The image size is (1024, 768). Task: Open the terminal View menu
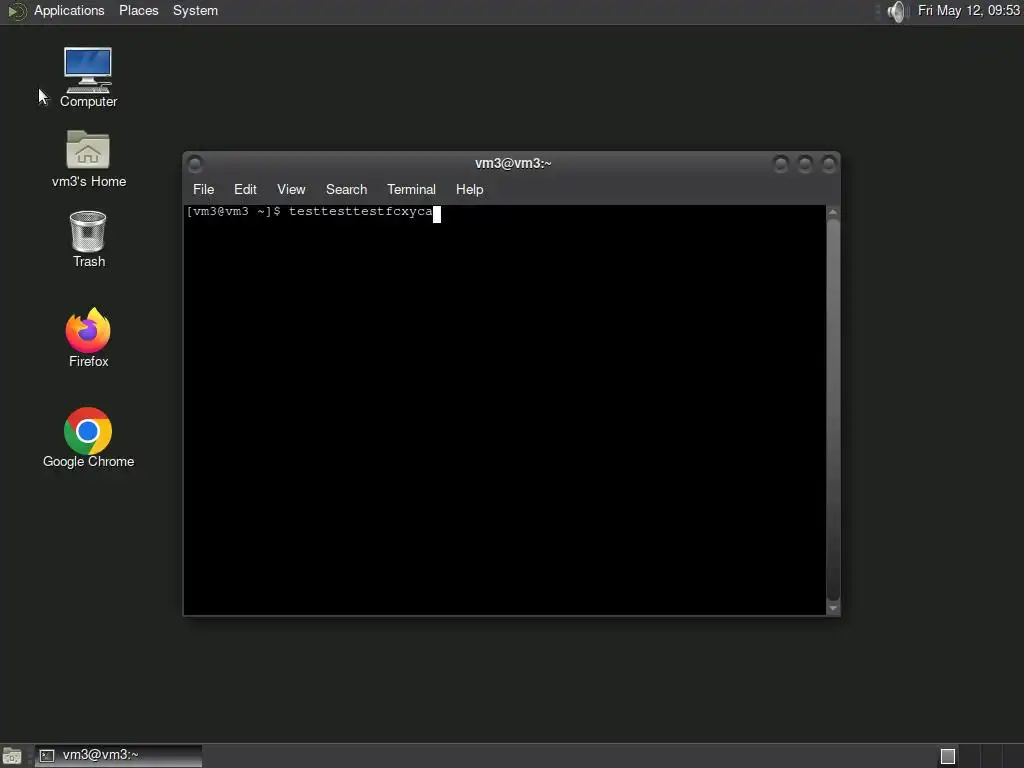[x=291, y=189]
